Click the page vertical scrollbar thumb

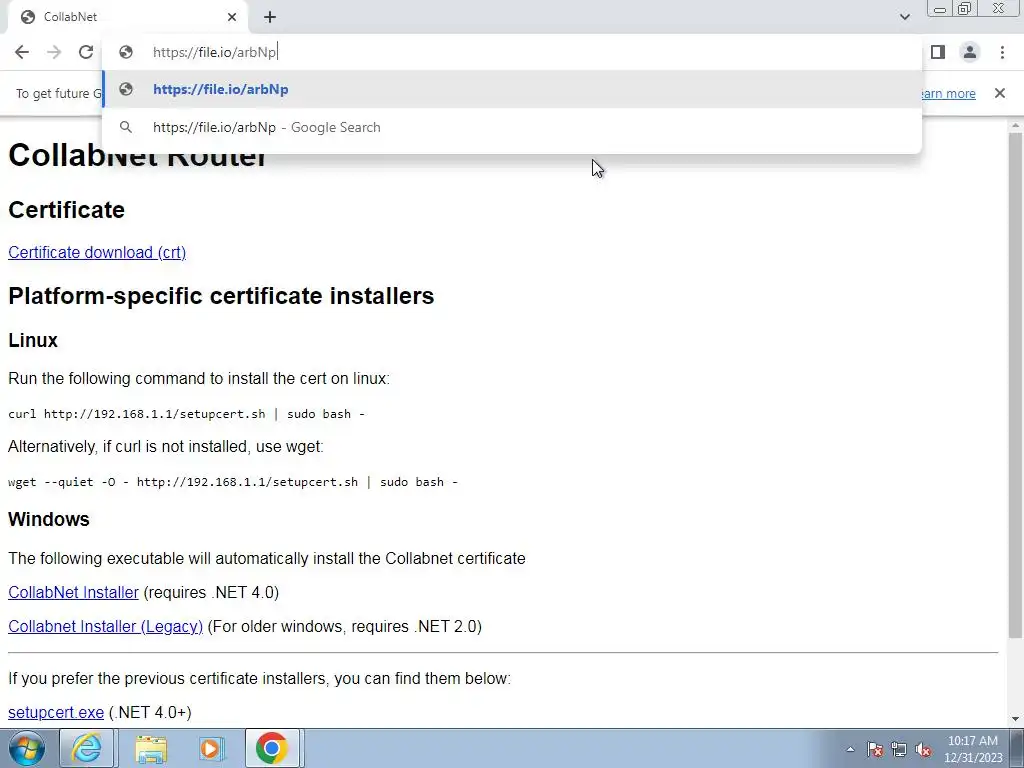pos(1015,385)
